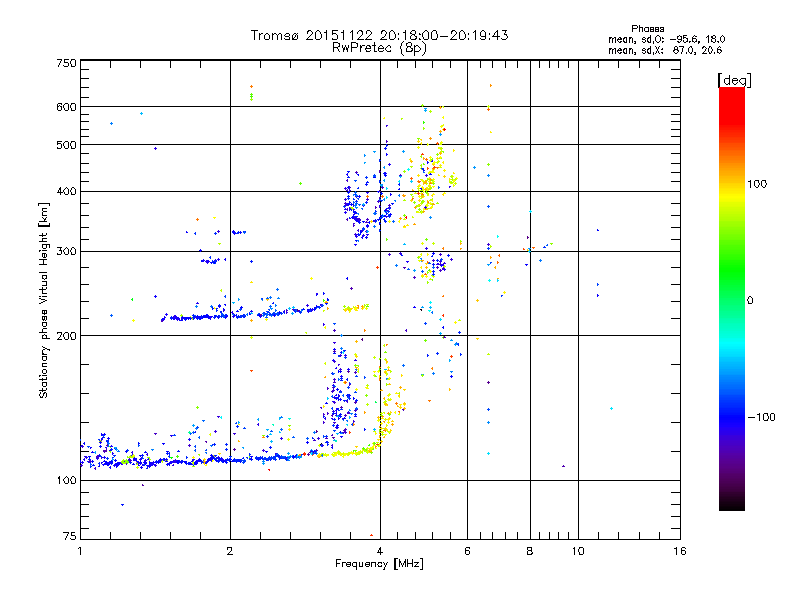
Task: Click the x-axis label '6'
Action: (x=467, y=551)
